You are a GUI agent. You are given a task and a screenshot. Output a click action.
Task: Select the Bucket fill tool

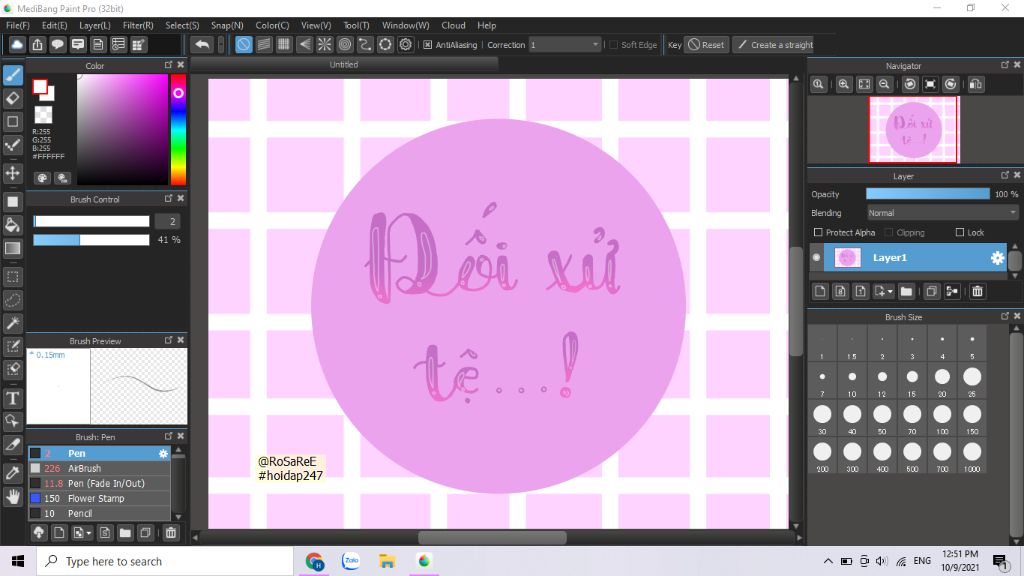coord(12,225)
